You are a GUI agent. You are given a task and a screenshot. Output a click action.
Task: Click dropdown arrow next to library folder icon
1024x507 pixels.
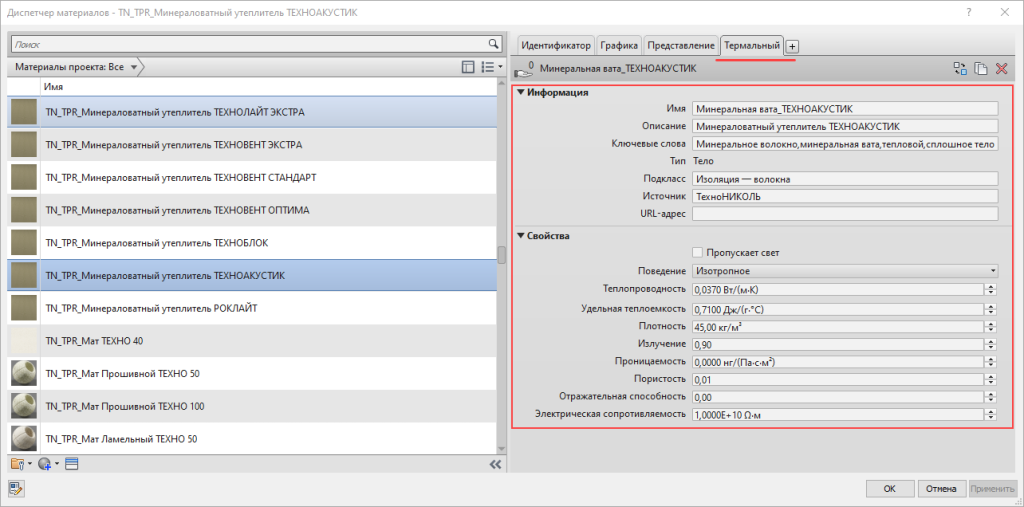coord(29,465)
